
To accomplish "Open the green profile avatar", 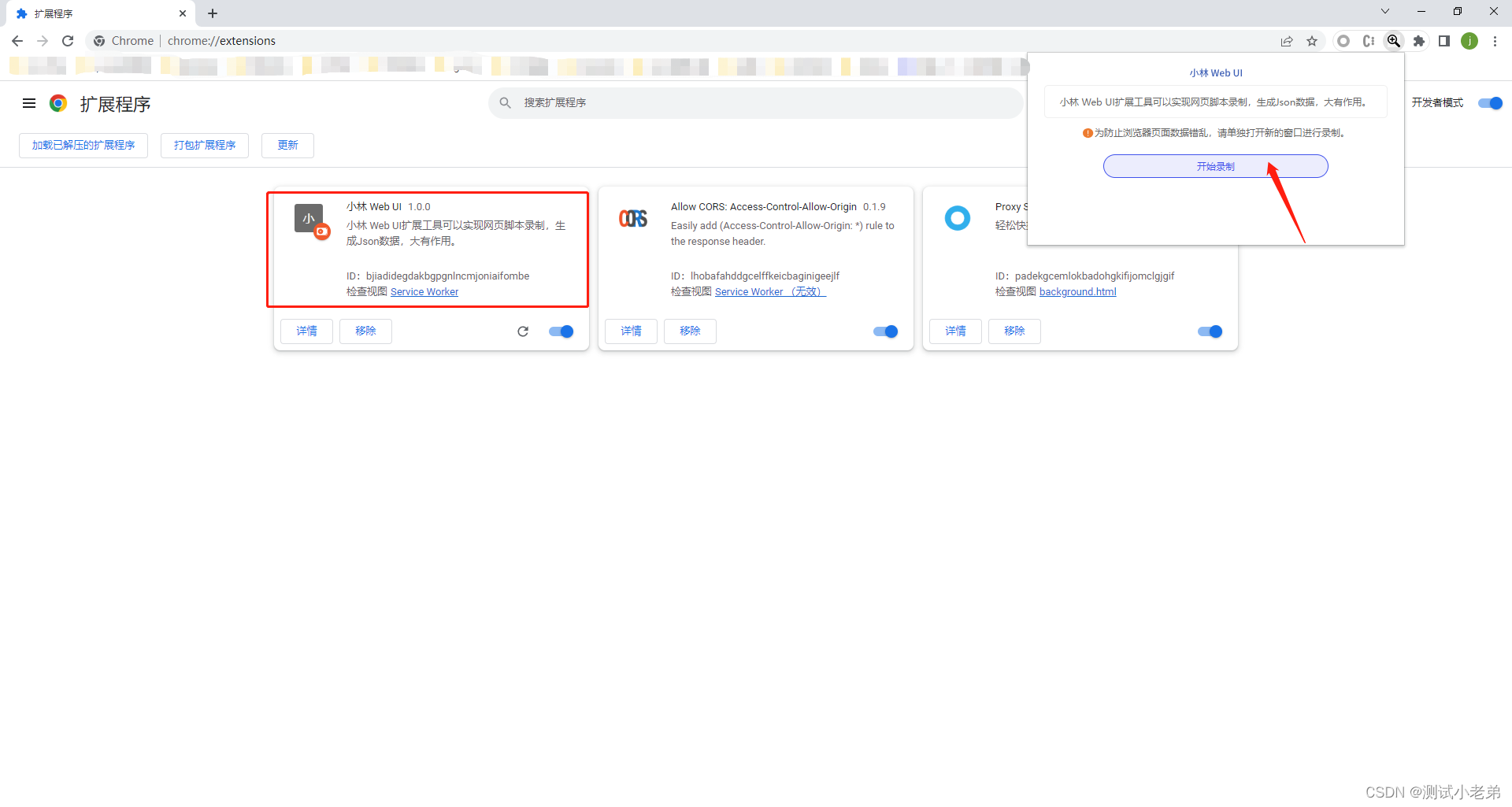I will click(1469, 41).
